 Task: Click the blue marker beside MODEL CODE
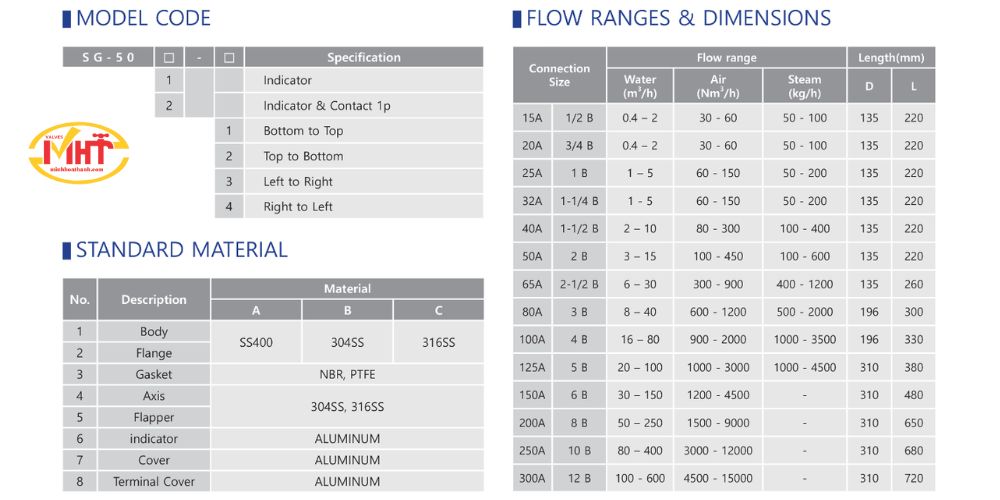pyautogui.click(x=66, y=18)
